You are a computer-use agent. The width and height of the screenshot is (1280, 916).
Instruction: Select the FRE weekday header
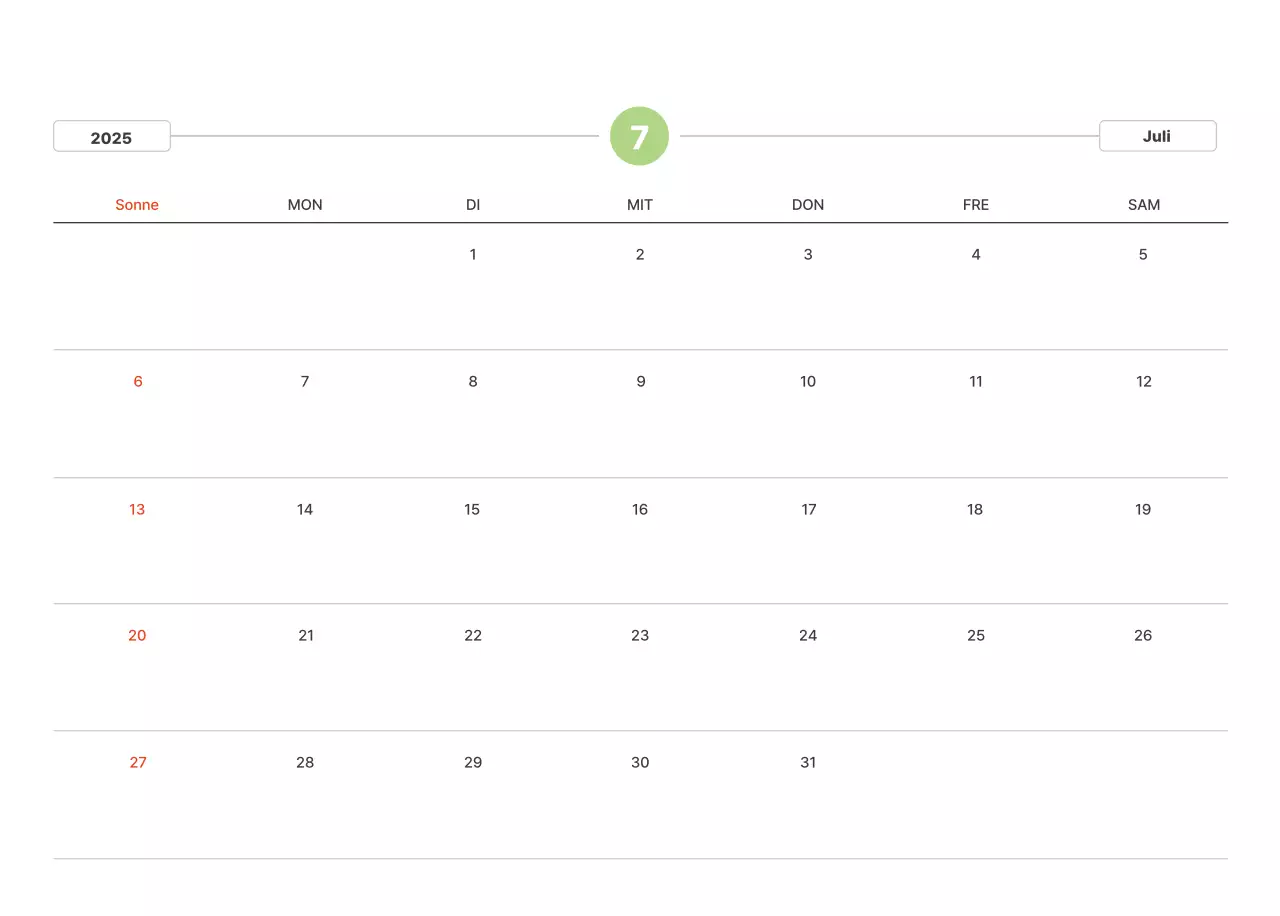(x=976, y=205)
